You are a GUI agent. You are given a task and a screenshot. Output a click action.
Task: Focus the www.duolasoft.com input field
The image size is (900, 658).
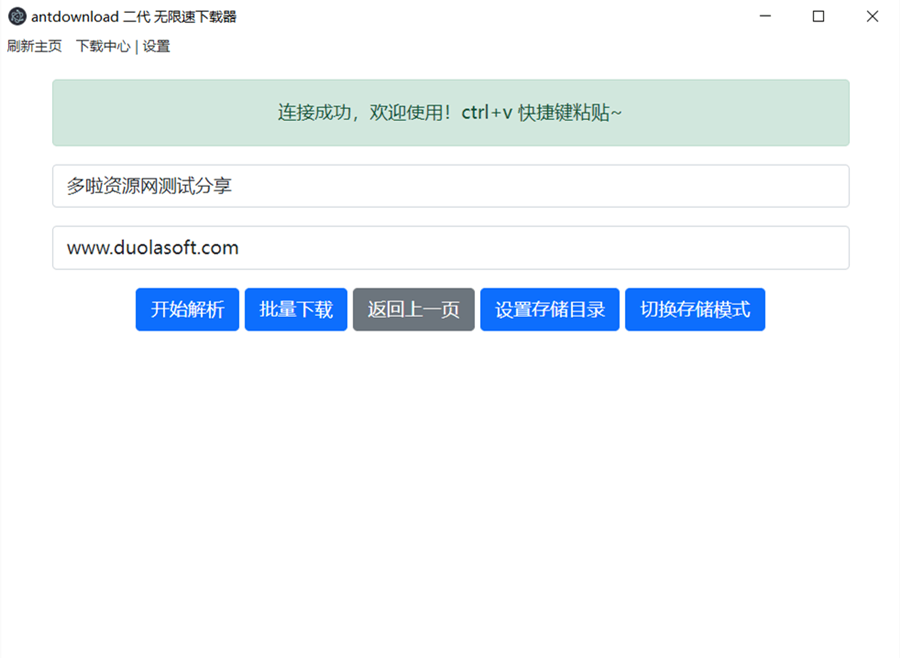(451, 247)
